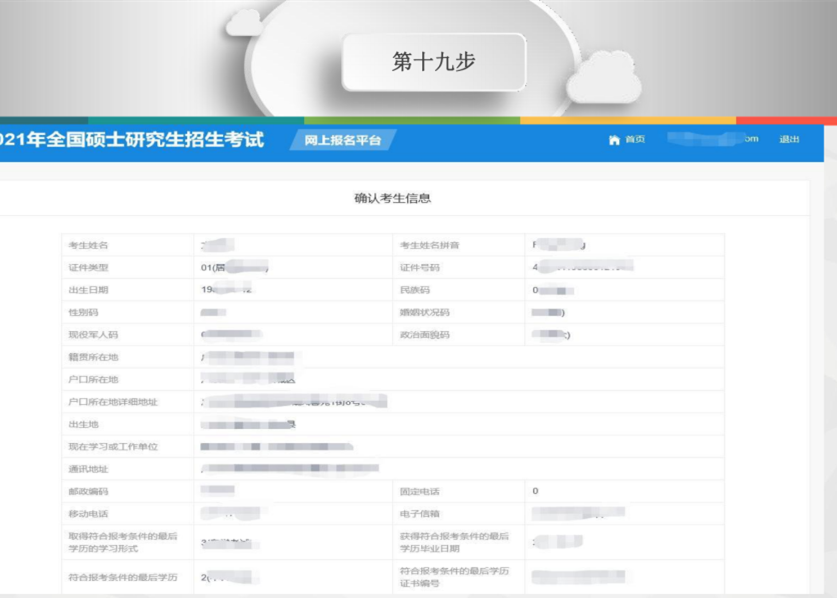Click the 第十九步 step label
This screenshot has width=837, height=598.
[x=433, y=62]
